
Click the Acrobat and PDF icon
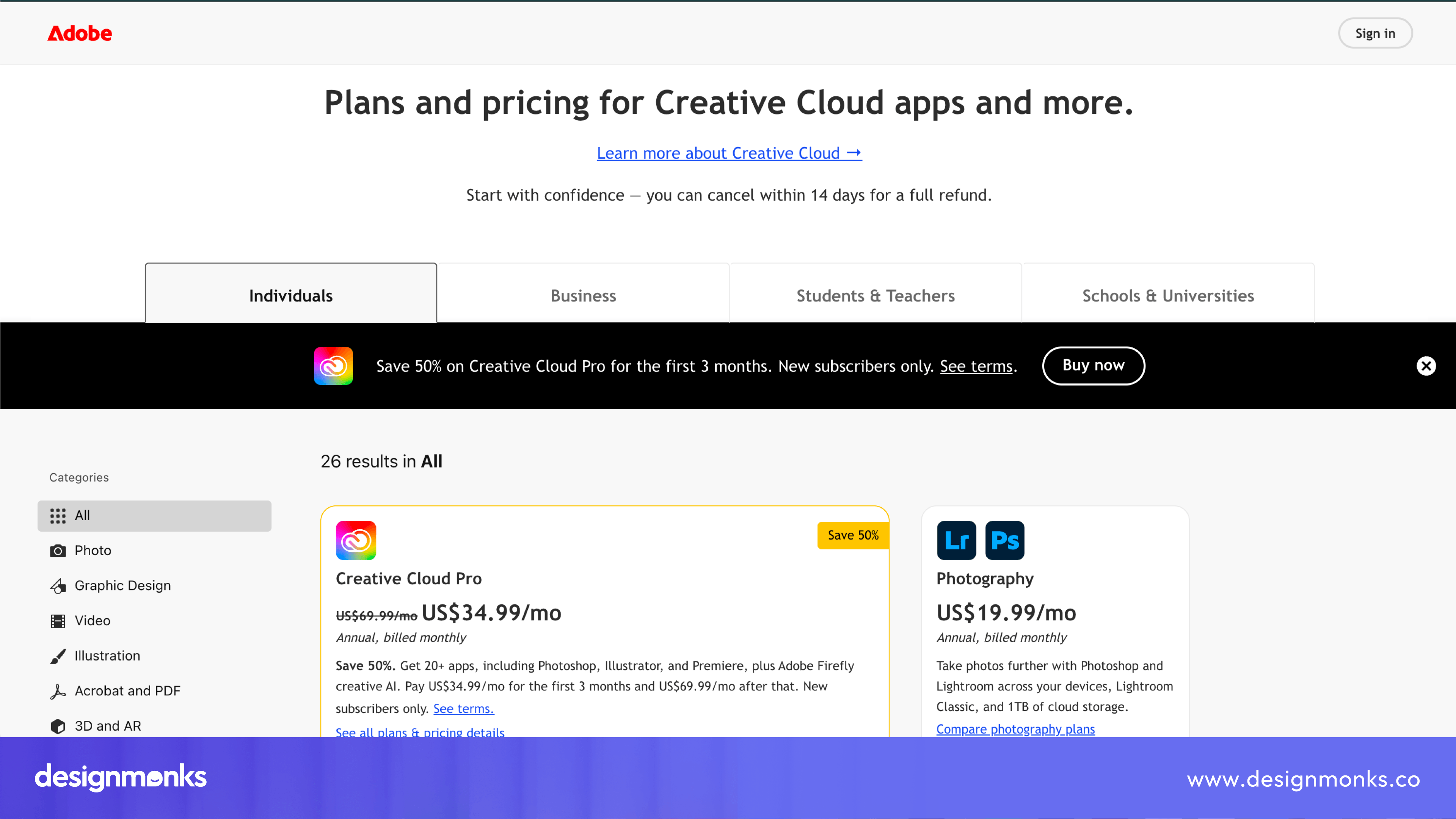[58, 691]
